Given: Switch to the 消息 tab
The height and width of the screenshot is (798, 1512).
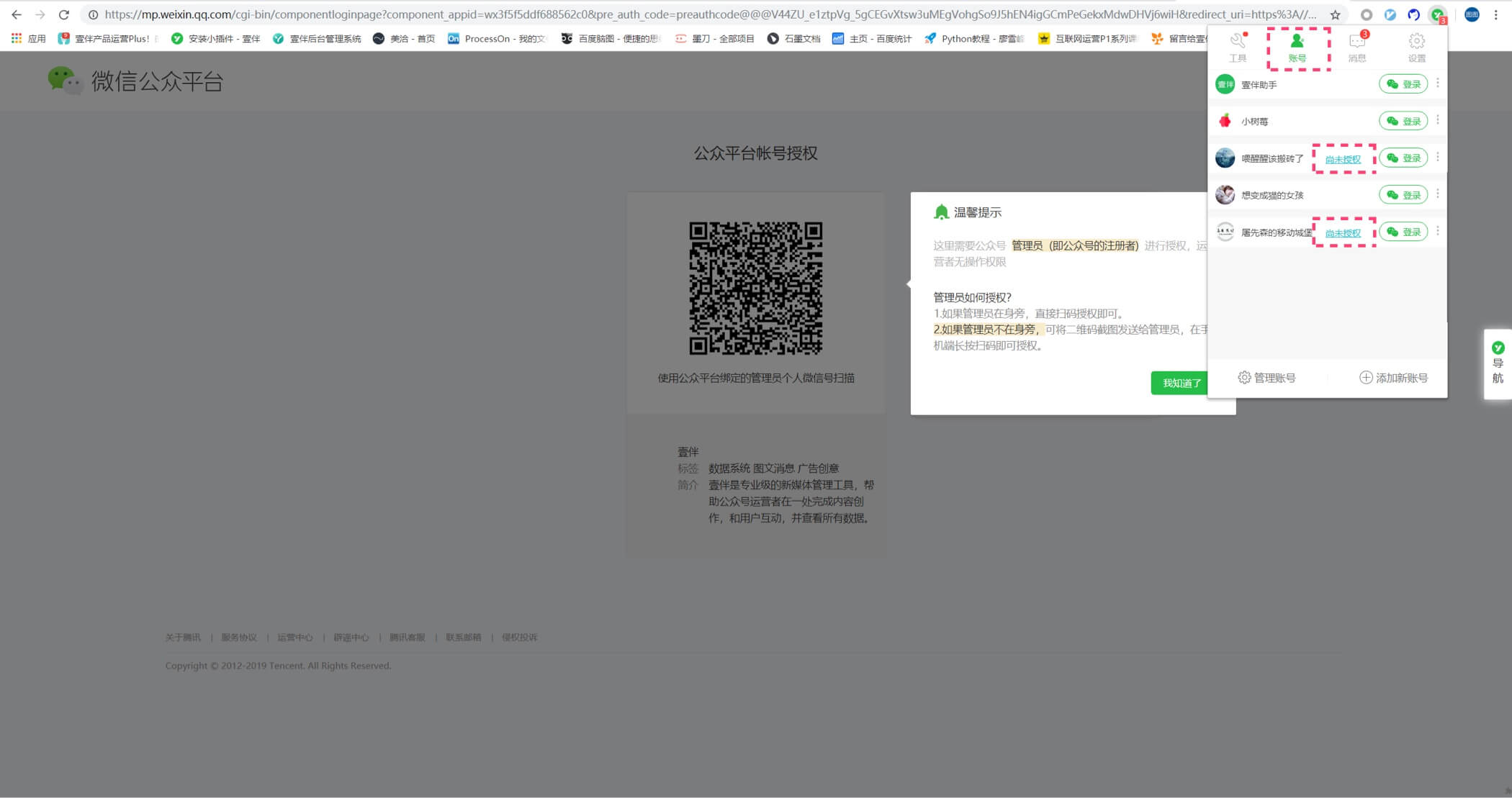Looking at the screenshot, I should click(1357, 47).
